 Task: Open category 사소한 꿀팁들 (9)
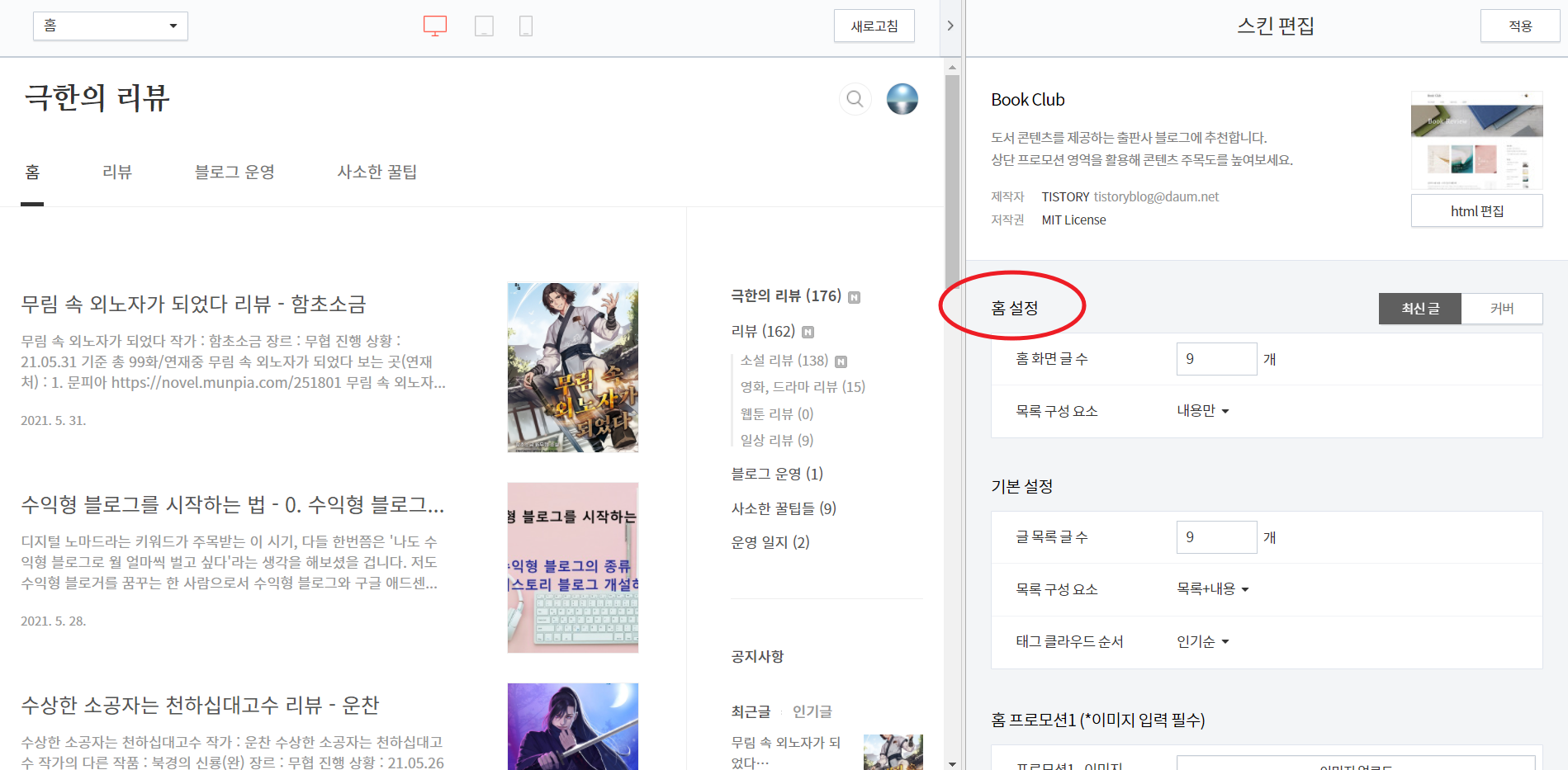tap(784, 509)
